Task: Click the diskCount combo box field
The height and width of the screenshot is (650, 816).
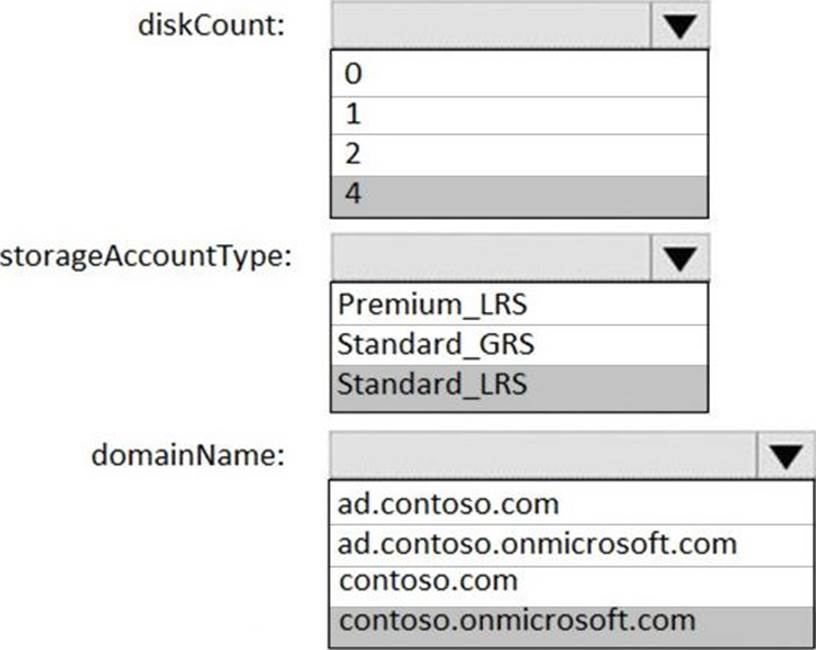Action: (x=490, y=25)
